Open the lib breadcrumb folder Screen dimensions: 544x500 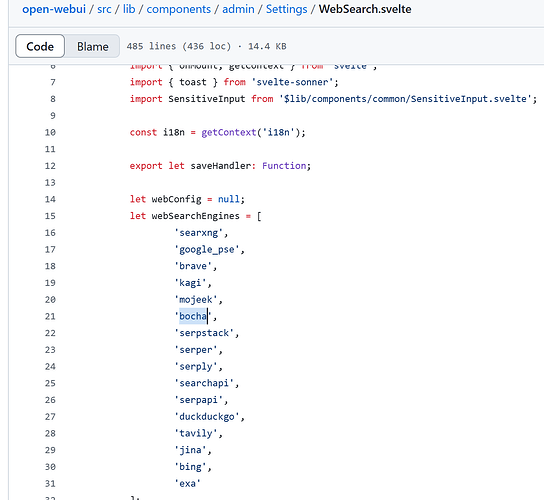(x=129, y=9)
